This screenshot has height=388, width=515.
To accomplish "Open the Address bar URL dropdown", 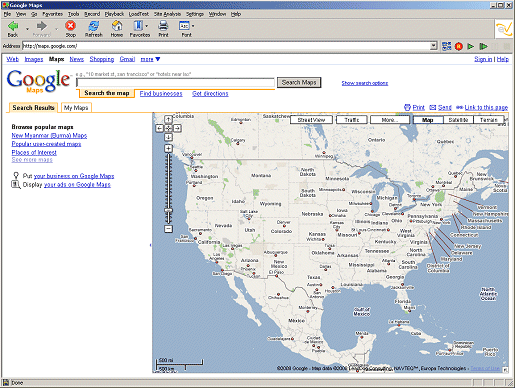I will click(x=433, y=46).
